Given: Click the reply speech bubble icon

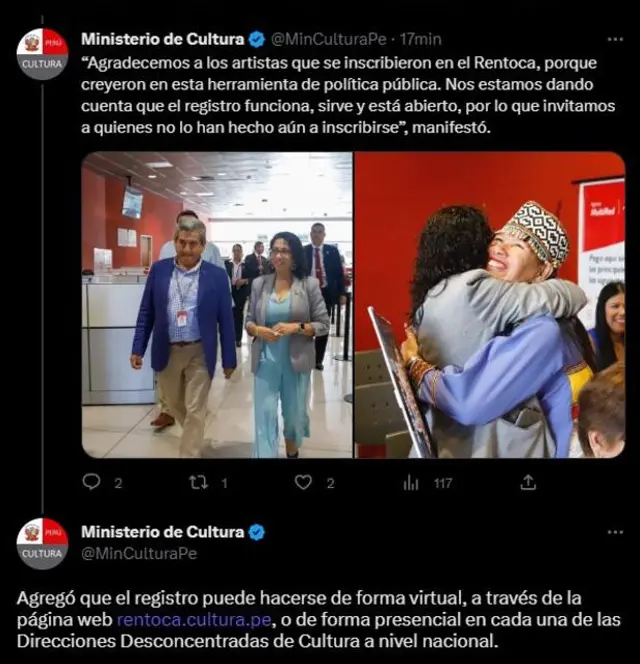Looking at the screenshot, I should (91, 482).
